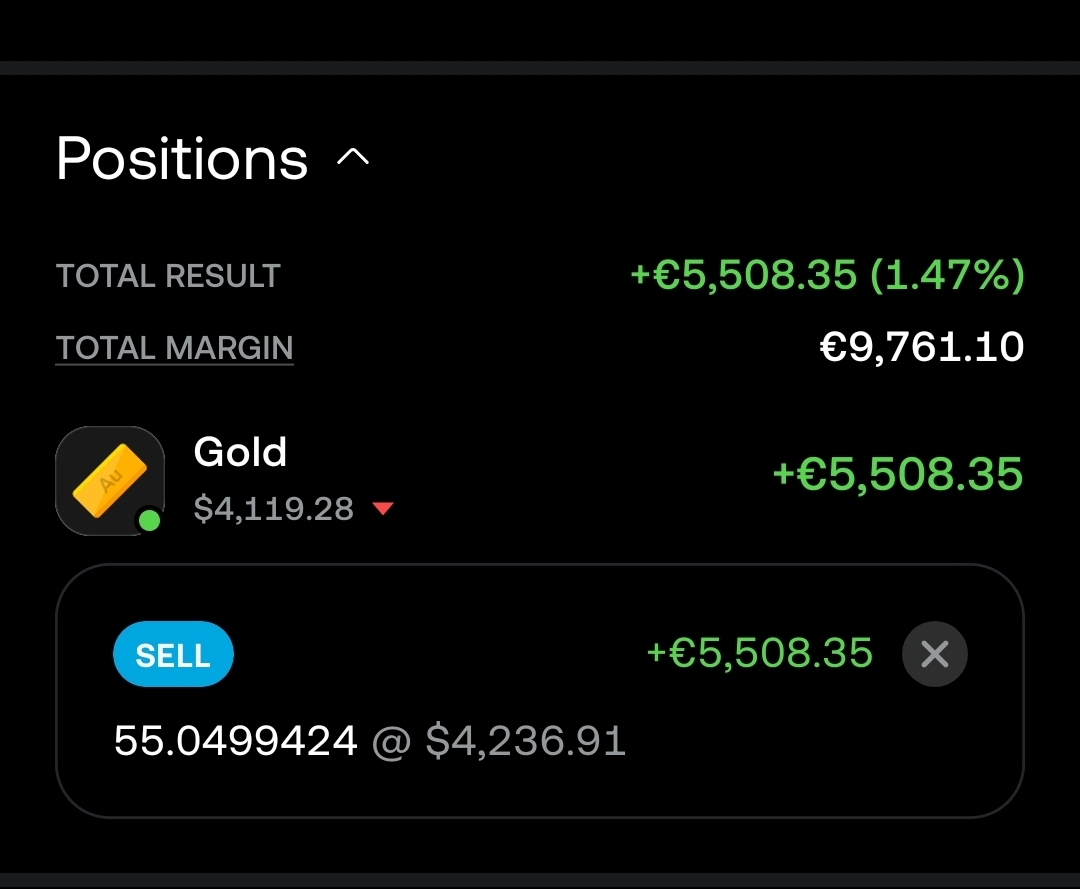Click the blue SELL badge

coord(173,656)
